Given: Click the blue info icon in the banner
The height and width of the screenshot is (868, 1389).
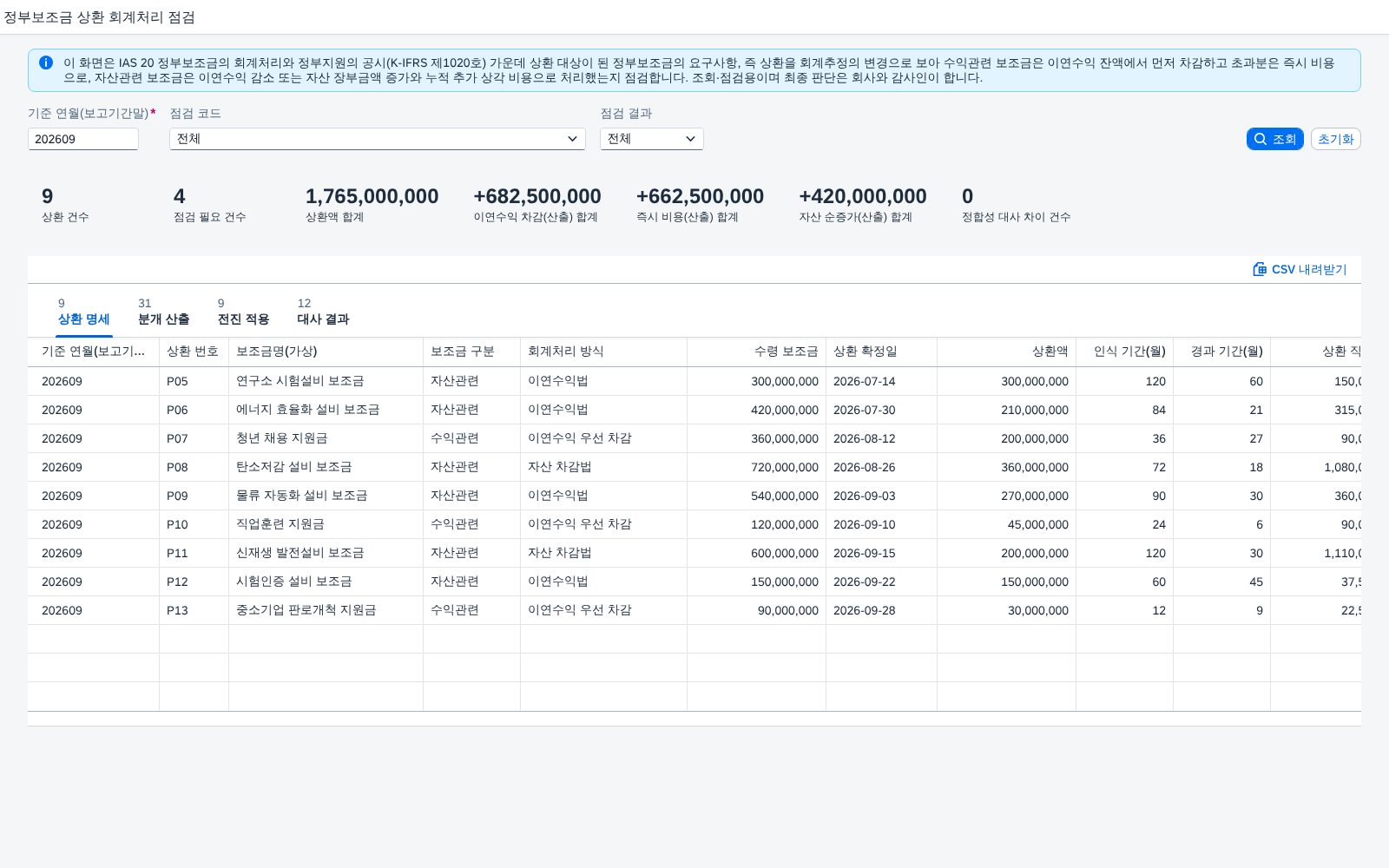Looking at the screenshot, I should pyautogui.click(x=46, y=62).
